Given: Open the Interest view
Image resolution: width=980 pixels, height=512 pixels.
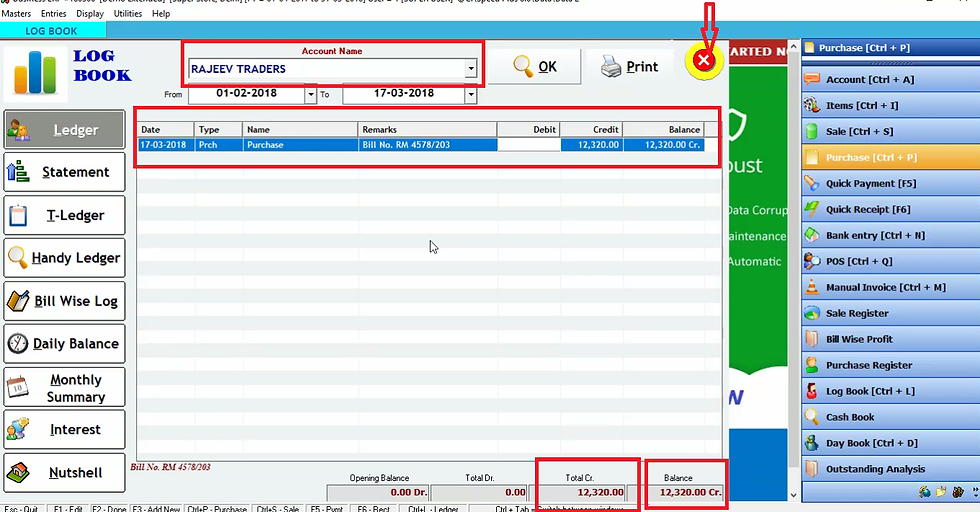Looking at the screenshot, I should point(64,429).
